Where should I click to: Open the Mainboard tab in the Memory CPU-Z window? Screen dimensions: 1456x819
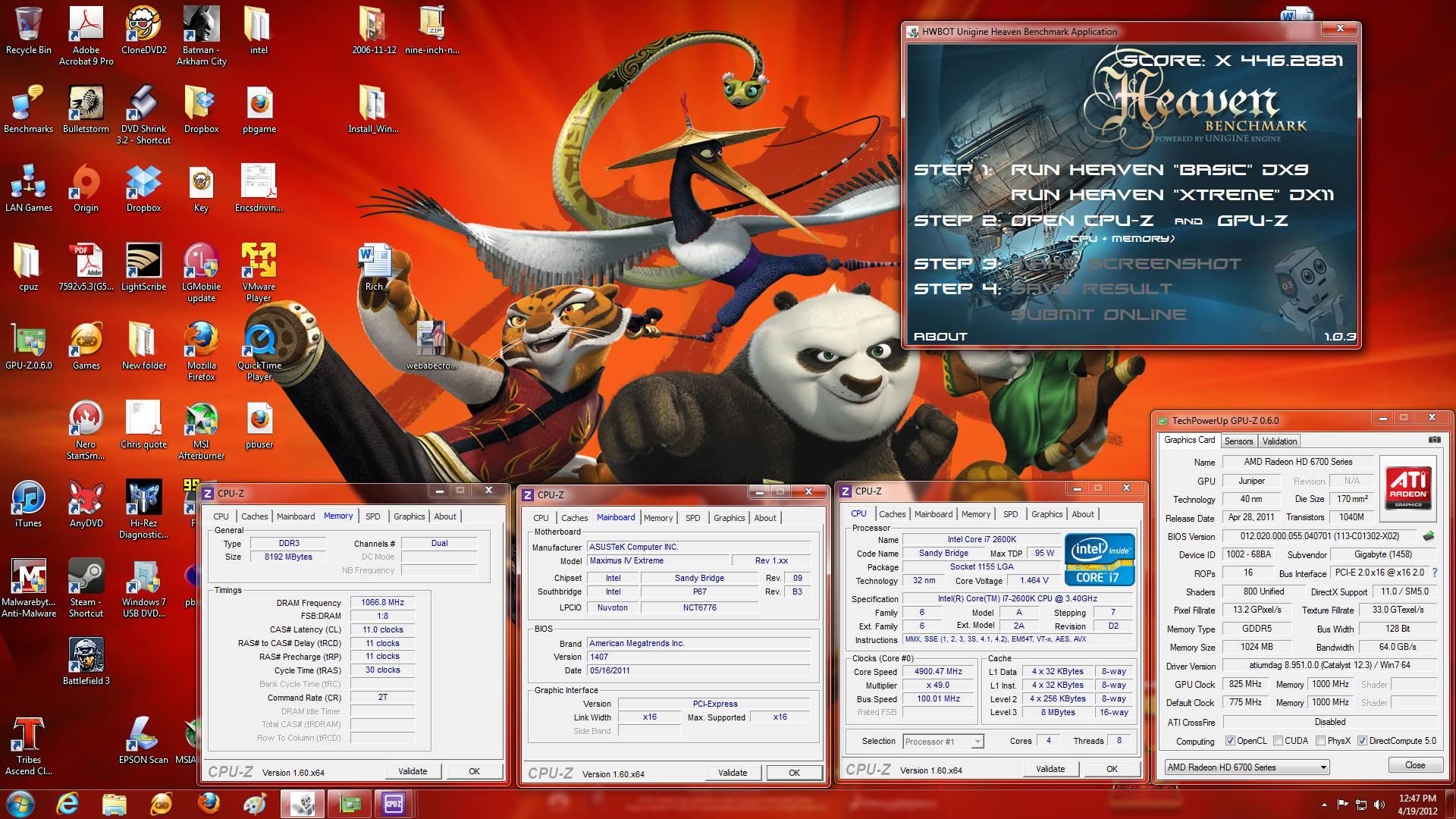coord(295,516)
